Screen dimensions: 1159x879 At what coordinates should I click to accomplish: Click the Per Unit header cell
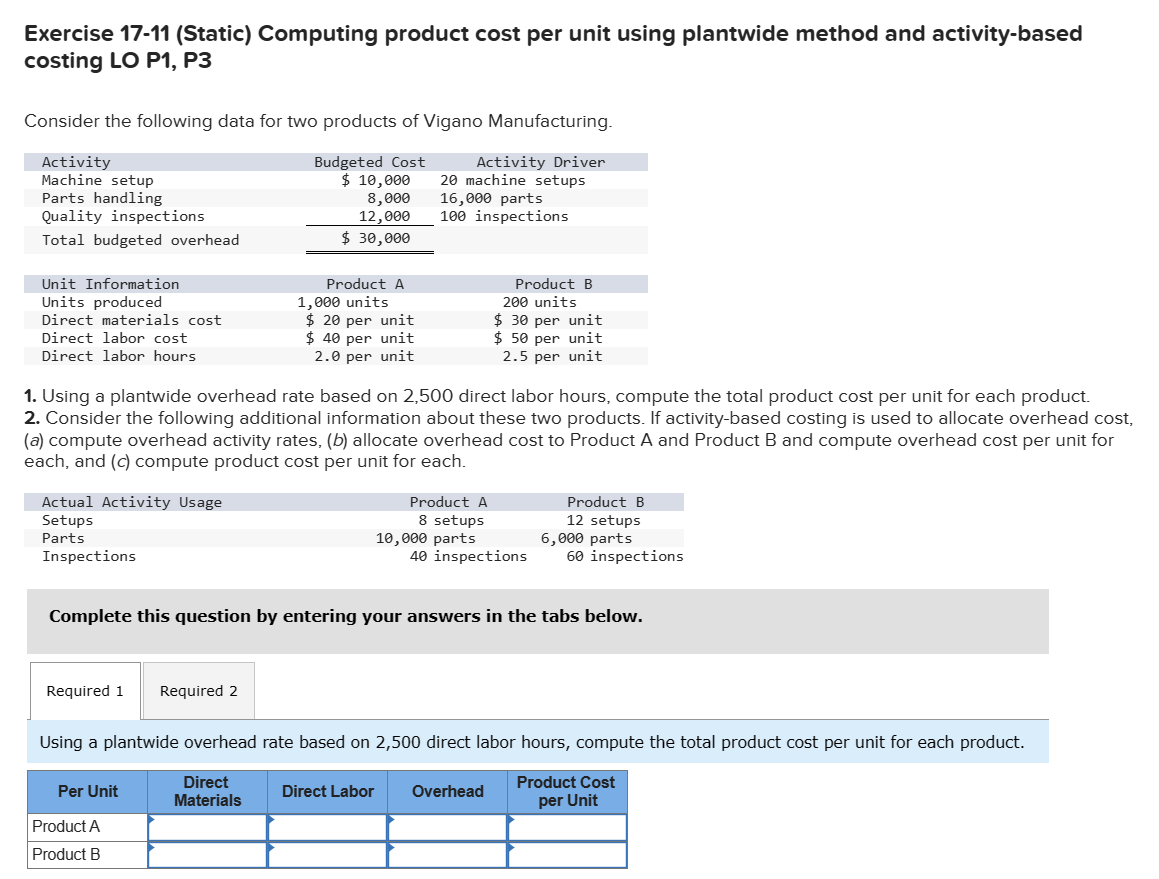click(x=85, y=791)
